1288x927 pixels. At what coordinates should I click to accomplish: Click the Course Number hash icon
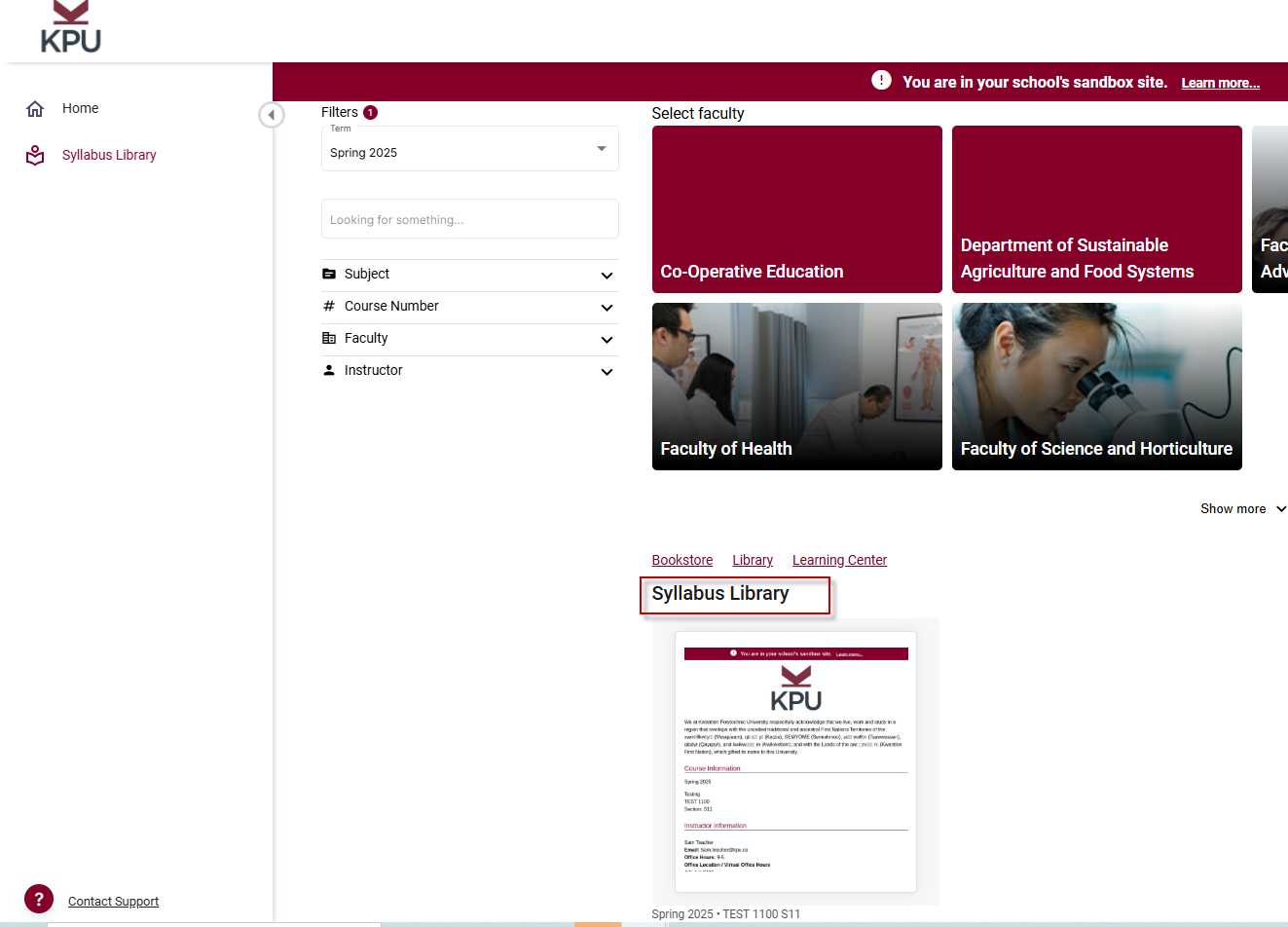[x=329, y=306]
